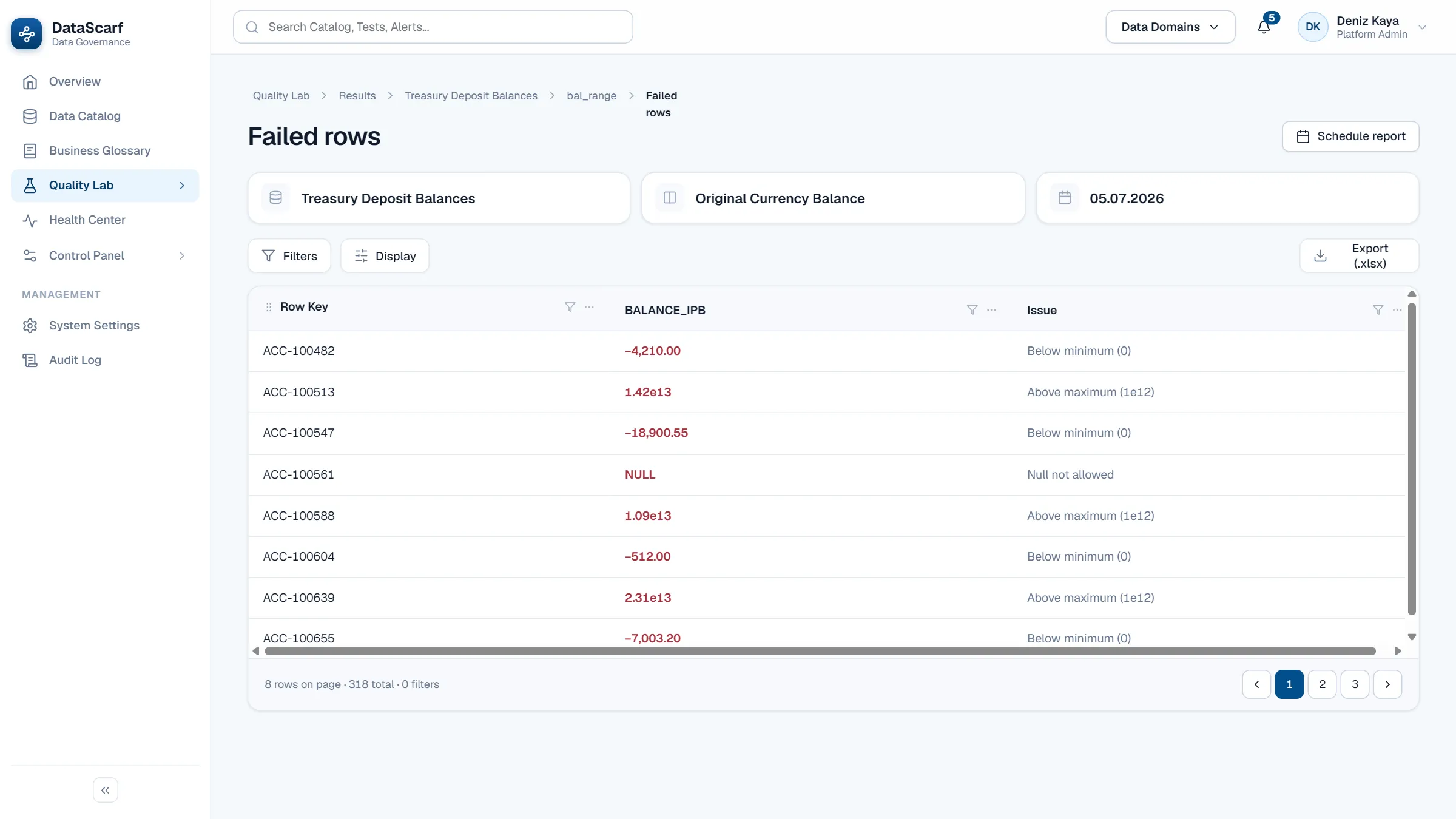This screenshot has height=819, width=1456.
Task: Collapse the sidebar with double-chevron icon
Action: tap(106, 790)
